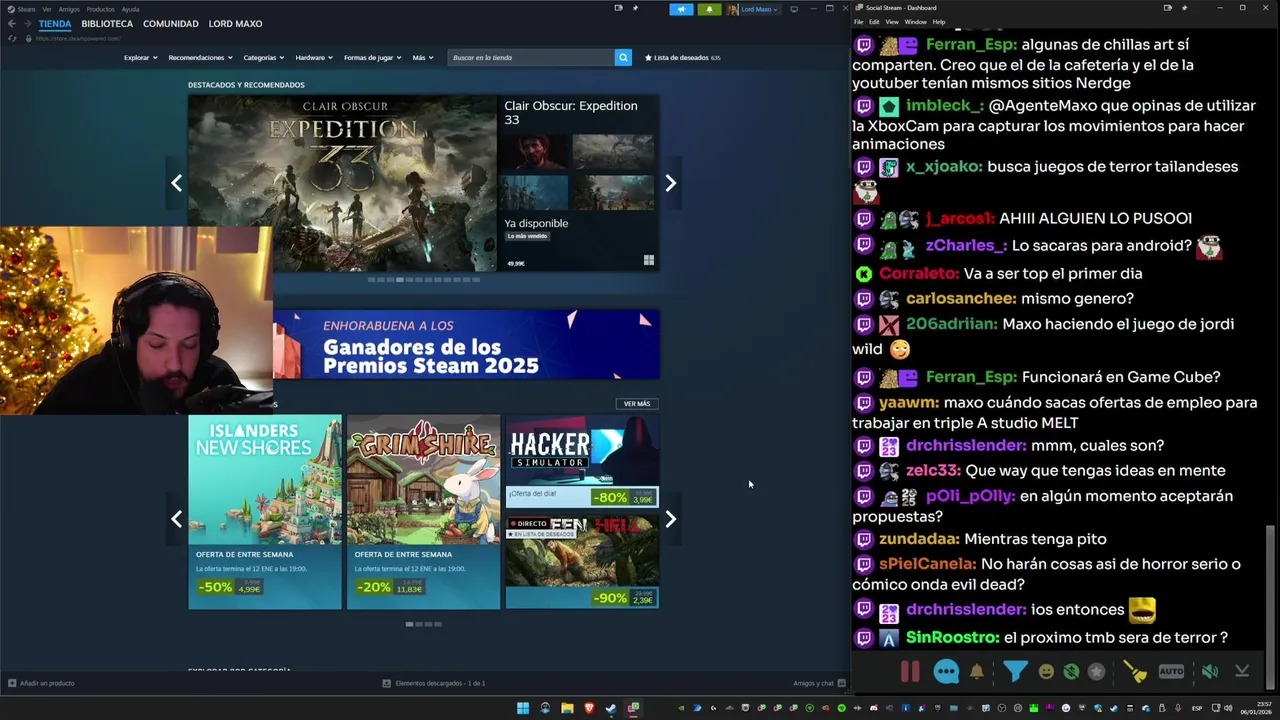Click in the Buscar en la tienda field
1280x720 pixels.
click(531, 58)
